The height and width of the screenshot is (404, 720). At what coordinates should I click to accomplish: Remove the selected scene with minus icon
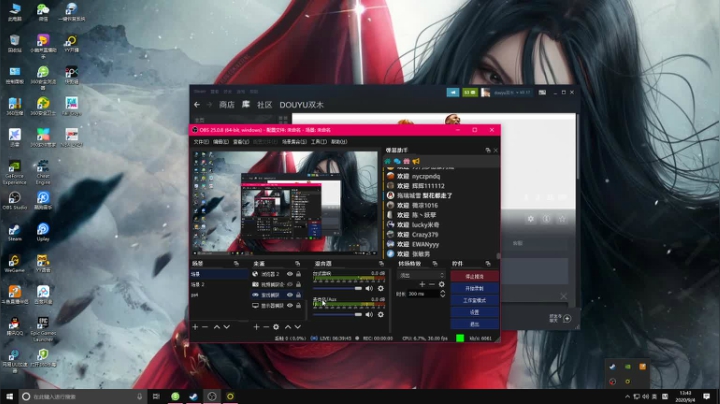click(x=205, y=327)
